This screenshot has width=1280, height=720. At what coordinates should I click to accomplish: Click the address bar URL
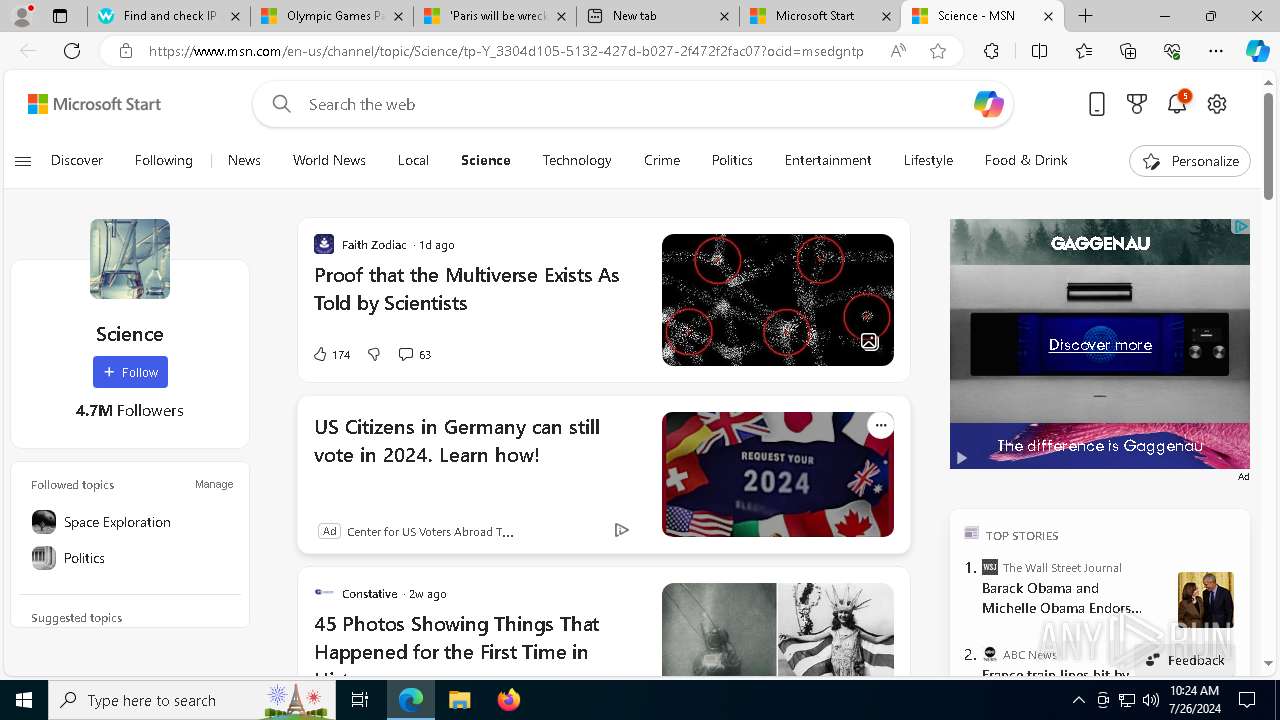(506, 52)
